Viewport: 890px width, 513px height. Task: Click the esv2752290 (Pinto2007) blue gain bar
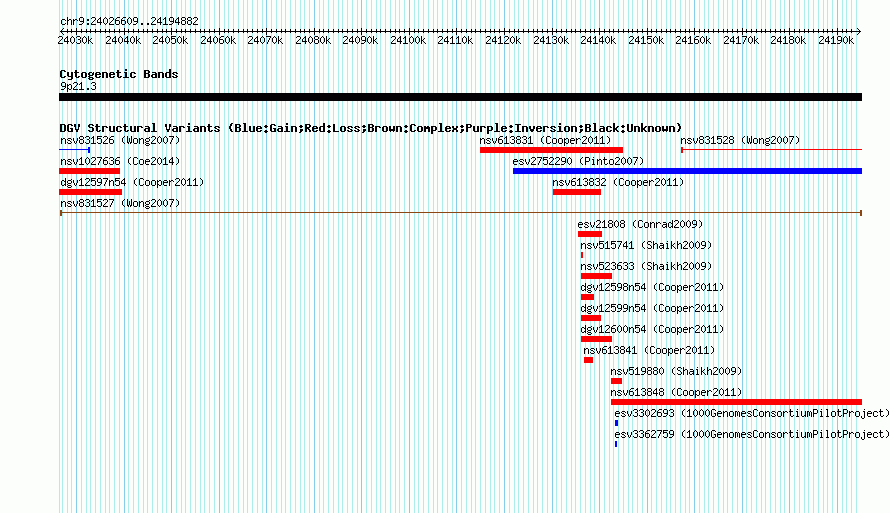687,171
